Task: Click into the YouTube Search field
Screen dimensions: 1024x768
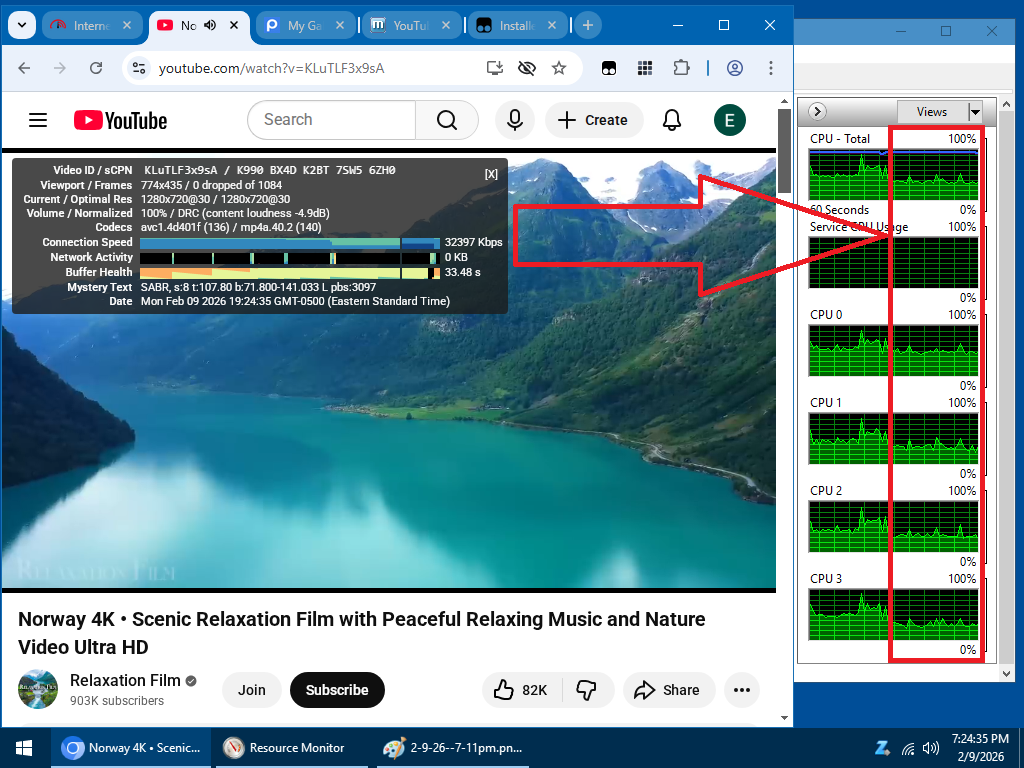Action: 331,120
